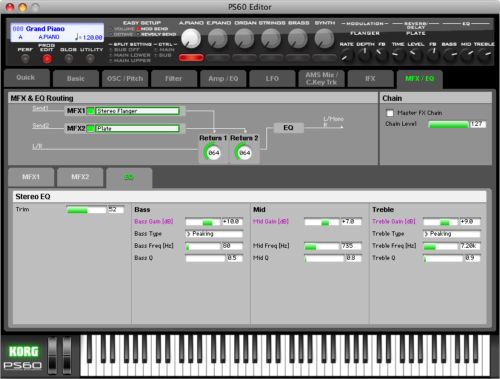Click the FB knob under PLATE
Screen dimensions: 500x379
click(433, 55)
